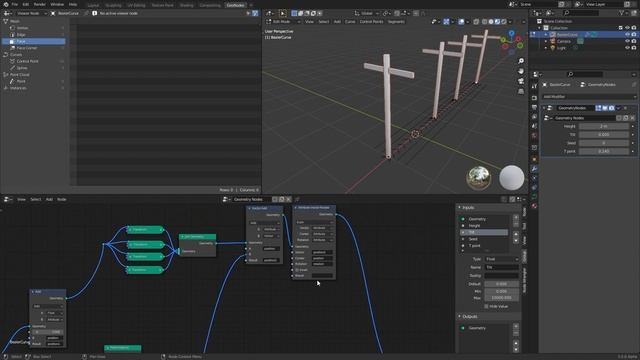The height and width of the screenshot is (360, 640).
Task: Click the outliner search field
Action: (x=580, y=13)
